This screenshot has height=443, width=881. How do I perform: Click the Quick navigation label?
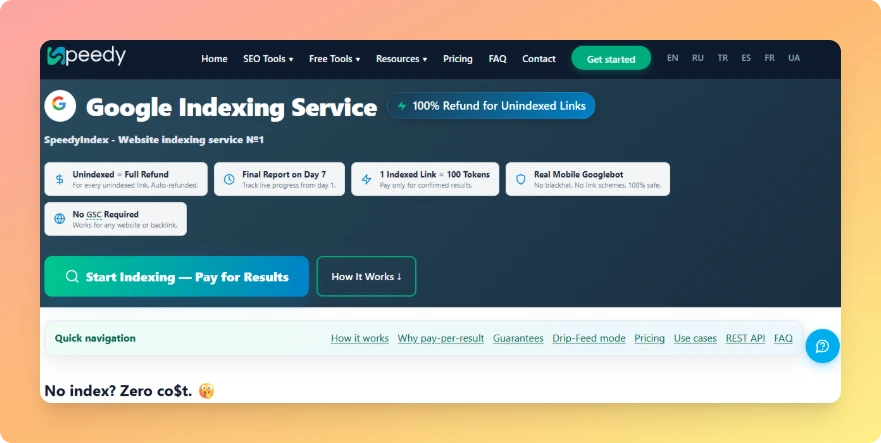point(95,338)
